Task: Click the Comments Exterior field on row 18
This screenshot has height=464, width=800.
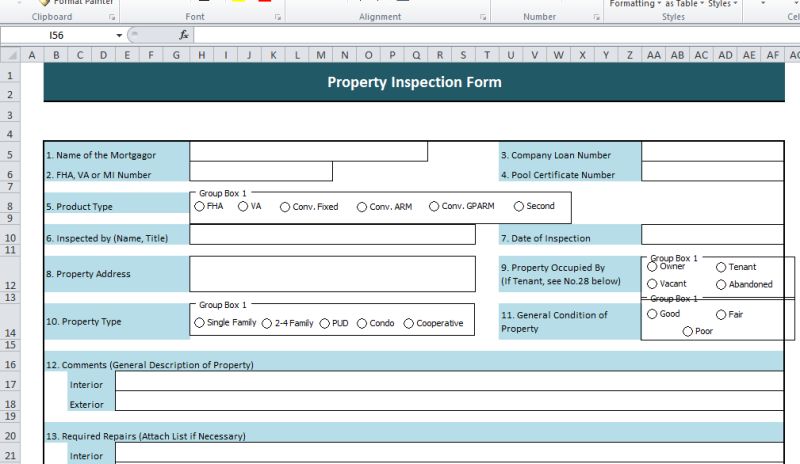Action: click(x=449, y=401)
